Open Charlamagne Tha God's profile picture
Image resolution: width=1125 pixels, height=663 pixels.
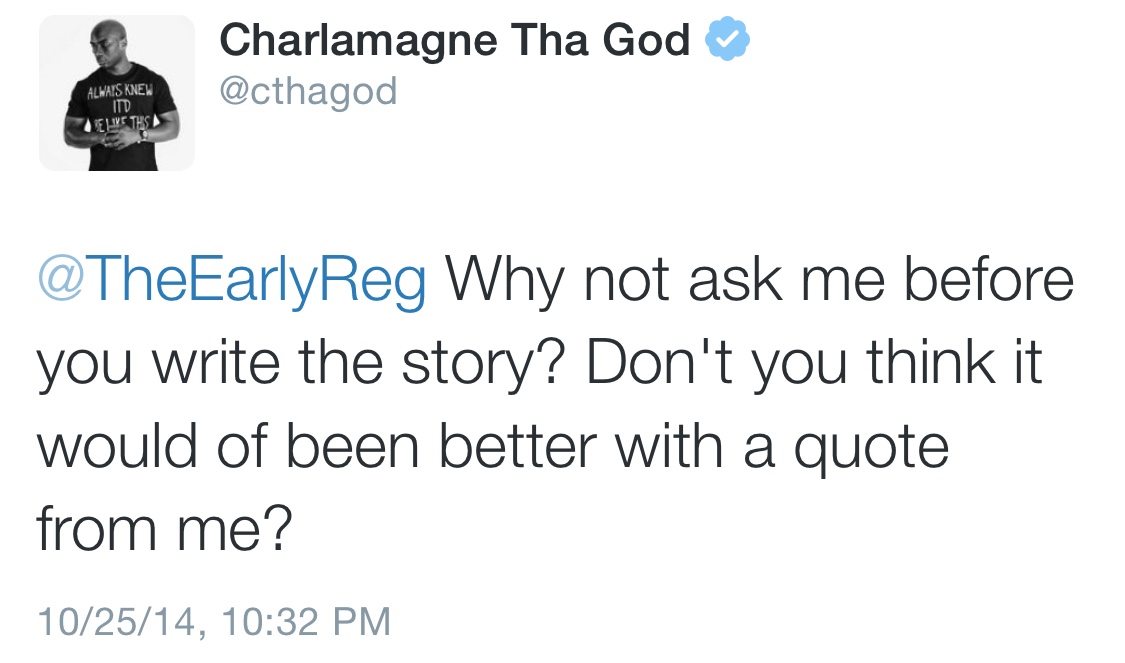click(117, 93)
